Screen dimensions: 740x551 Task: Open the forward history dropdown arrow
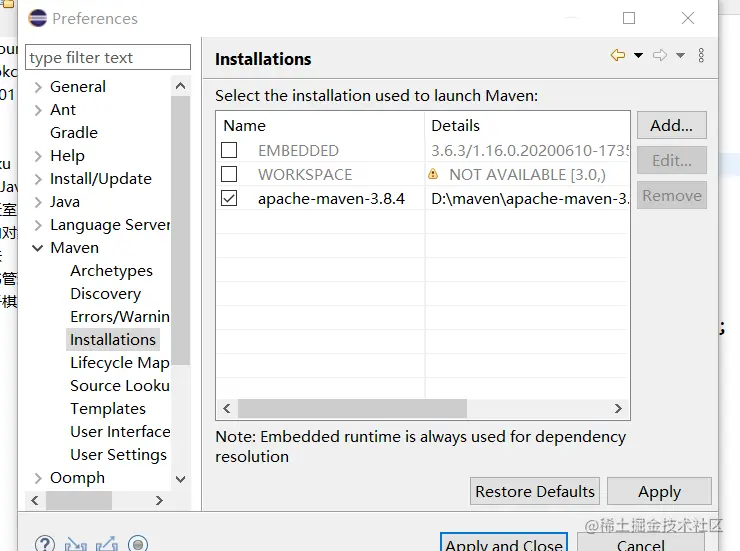click(680, 56)
